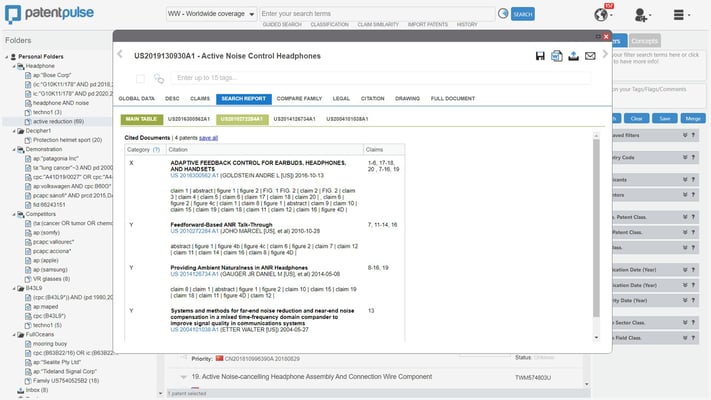The image size is (711, 400).
Task: Click the PatentPulse logo
Action: (x=49, y=14)
